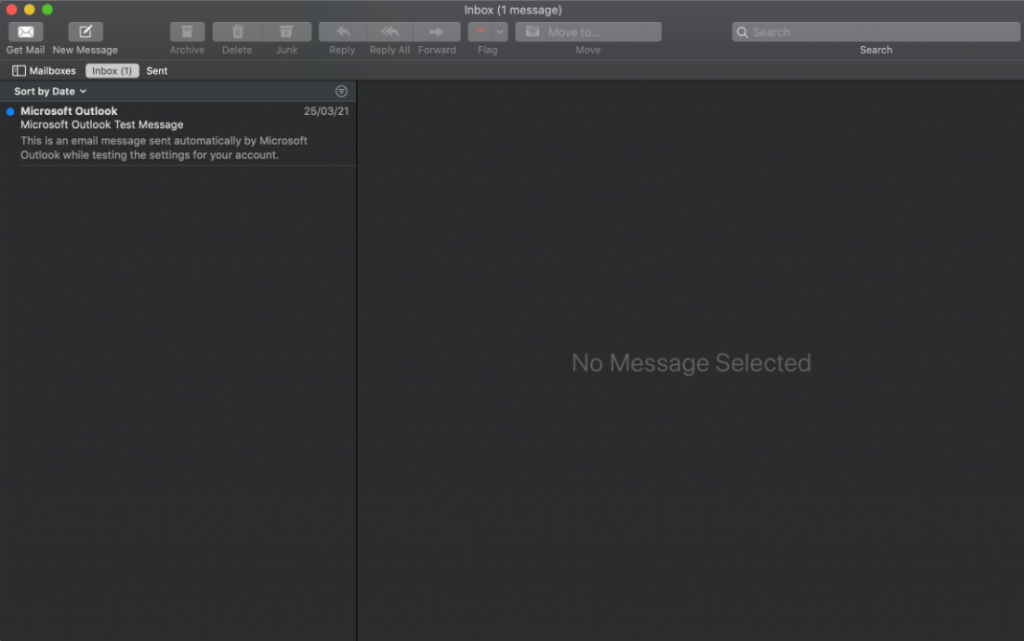This screenshot has width=1024, height=641.
Task: Archive the message using the Archive icon
Action: [187, 32]
